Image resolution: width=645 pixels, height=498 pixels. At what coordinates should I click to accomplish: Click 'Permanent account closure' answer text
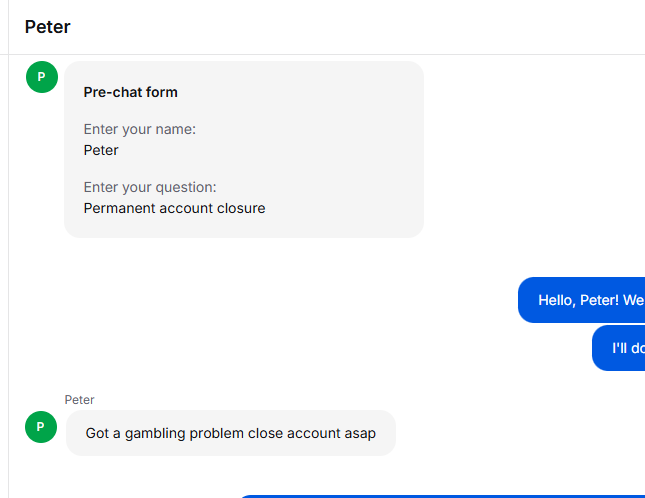[x=174, y=208]
